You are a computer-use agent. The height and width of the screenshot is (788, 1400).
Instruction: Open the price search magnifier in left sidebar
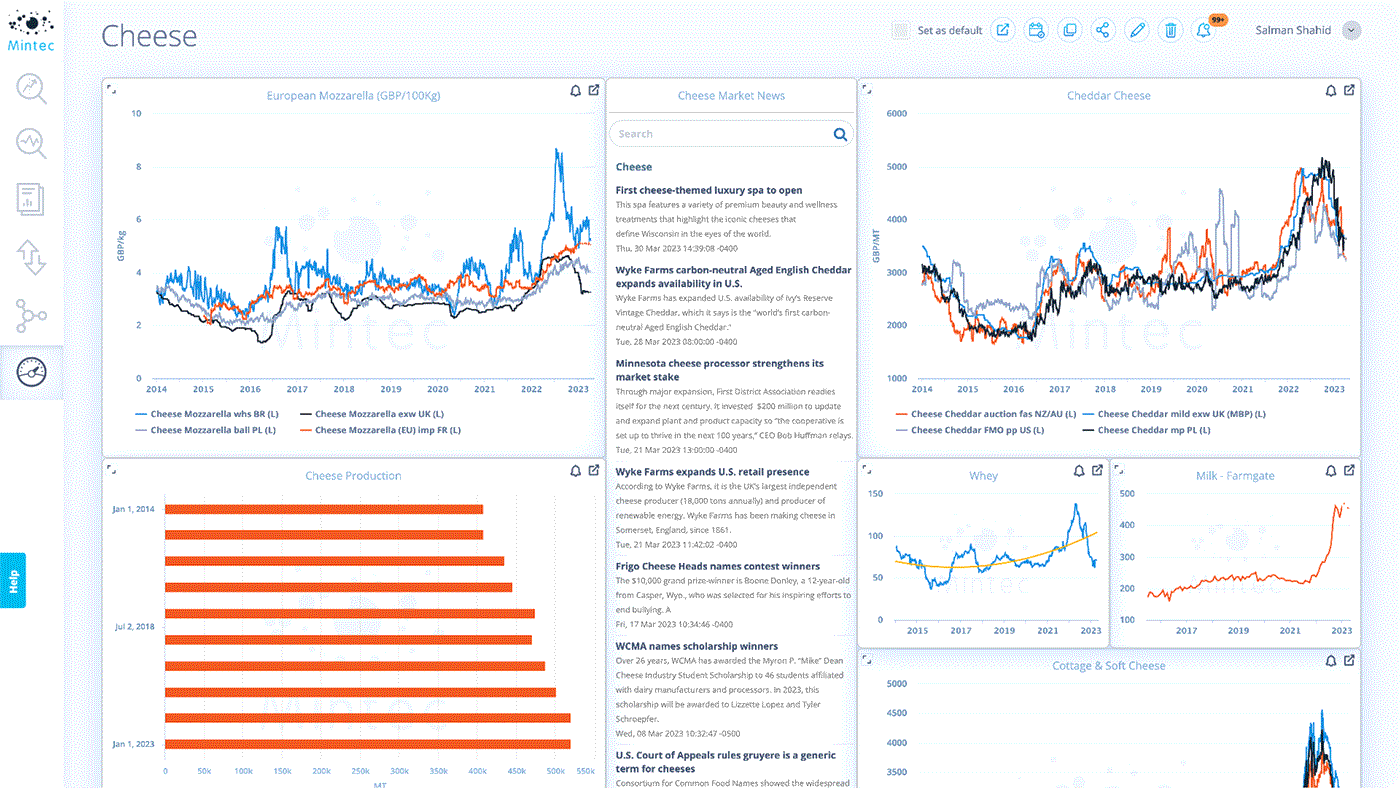pos(30,89)
